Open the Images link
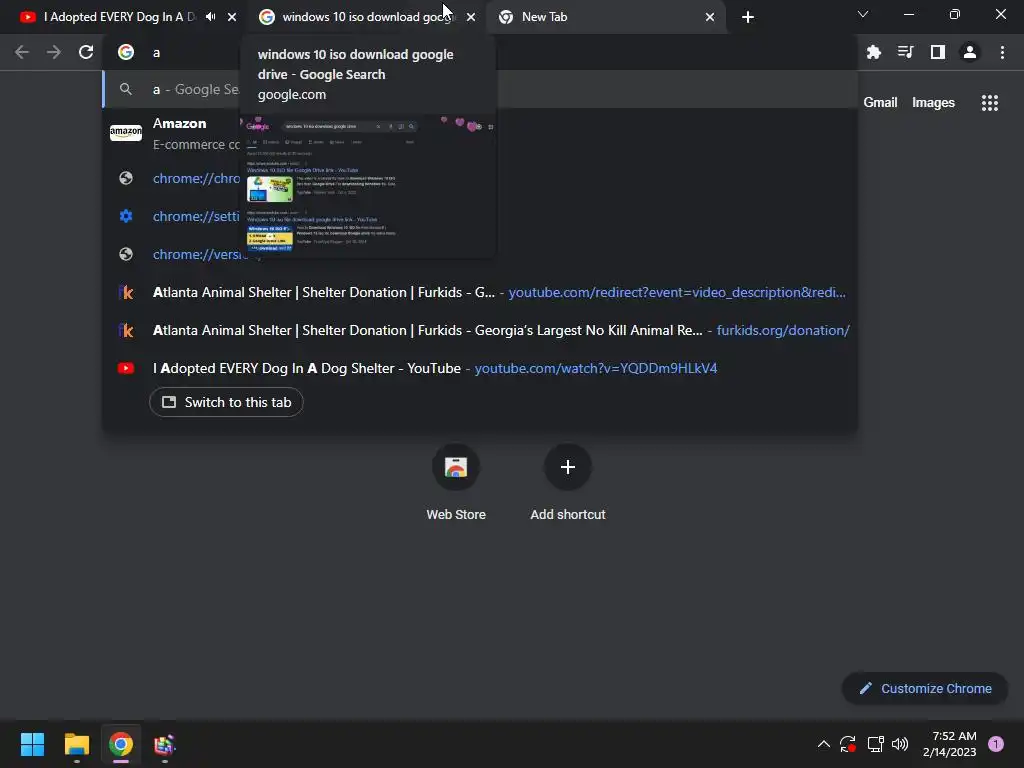 click(x=933, y=103)
